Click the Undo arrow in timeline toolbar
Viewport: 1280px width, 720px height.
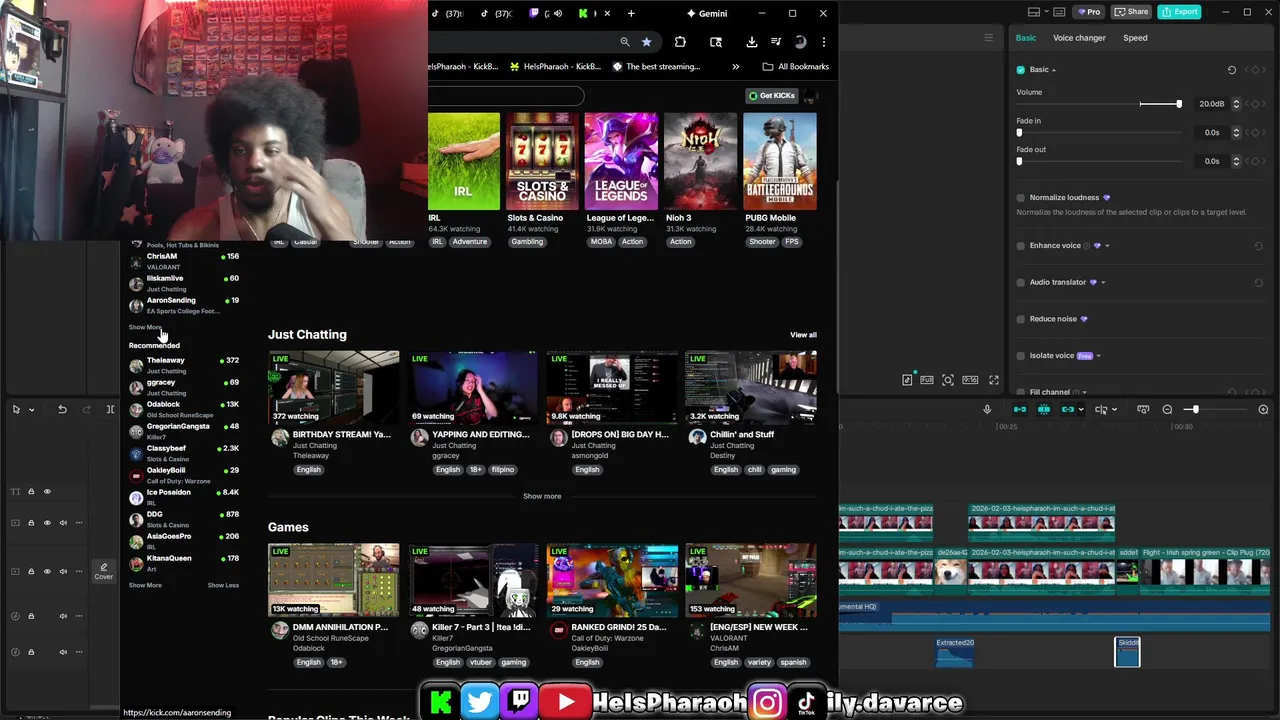coord(62,409)
